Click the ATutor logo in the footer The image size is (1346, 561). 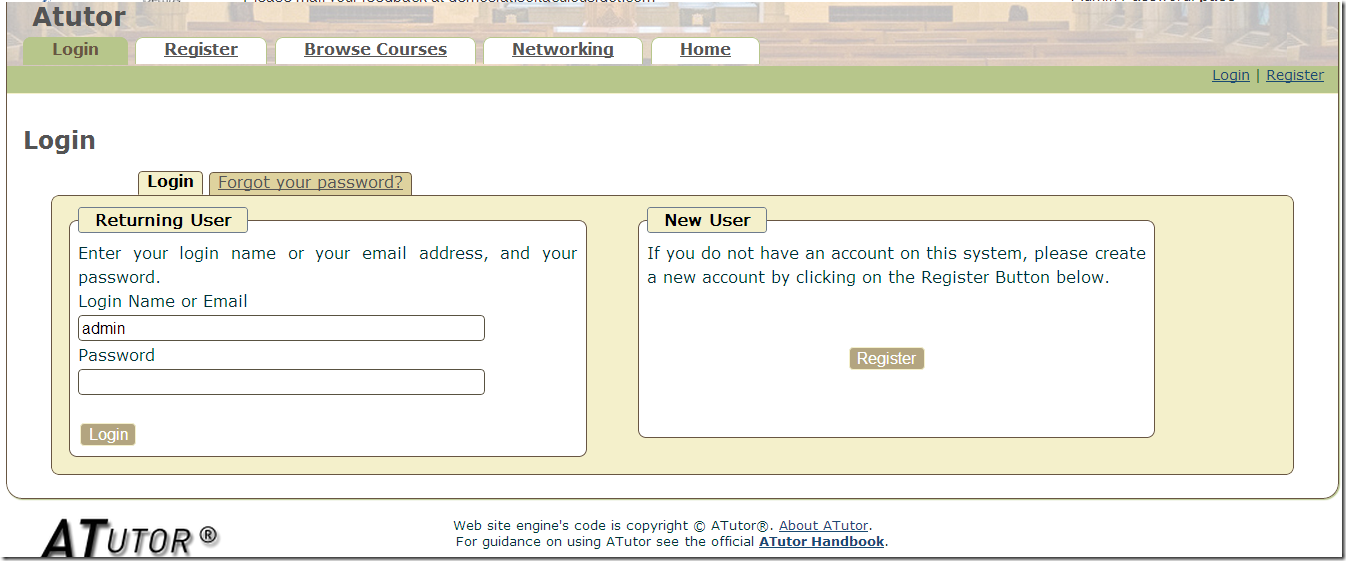(x=129, y=537)
